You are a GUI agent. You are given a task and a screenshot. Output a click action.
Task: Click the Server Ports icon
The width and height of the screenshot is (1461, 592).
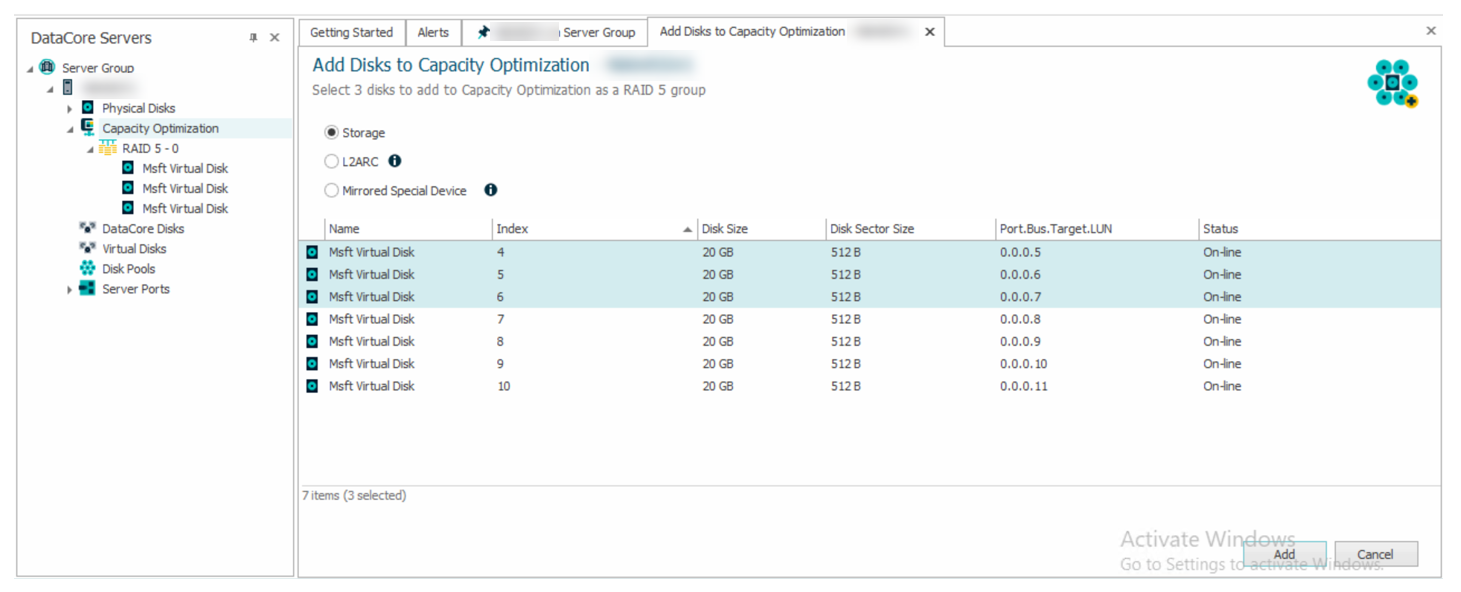coord(88,289)
